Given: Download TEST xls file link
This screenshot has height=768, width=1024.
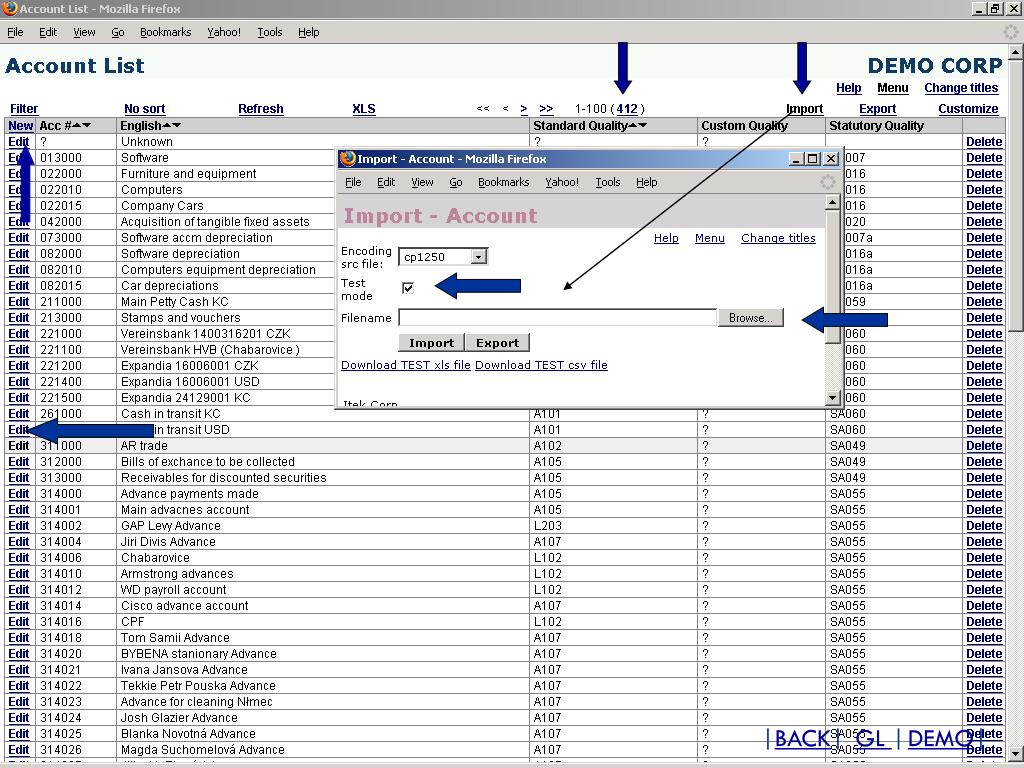Looking at the screenshot, I should click(x=406, y=365).
